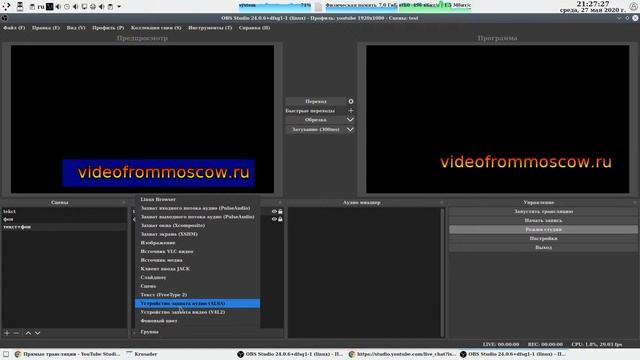The height and width of the screenshot is (360, 640).
Task: Click the Затухание (300ms) quick transition button
Action: (x=316, y=129)
